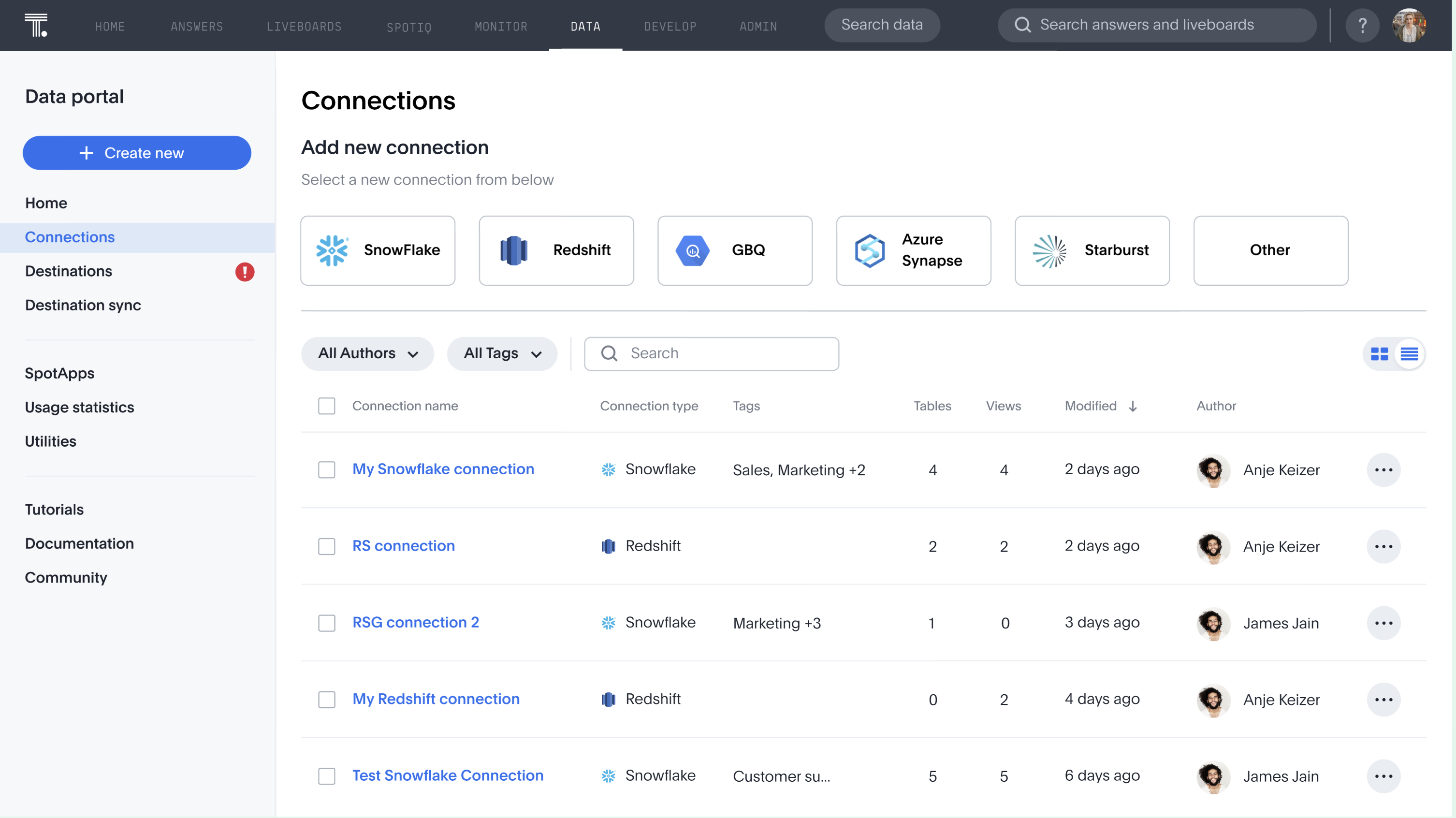Click the Redshift logo on the connection card
This screenshot has height=818, width=1456.
[514, 250]
